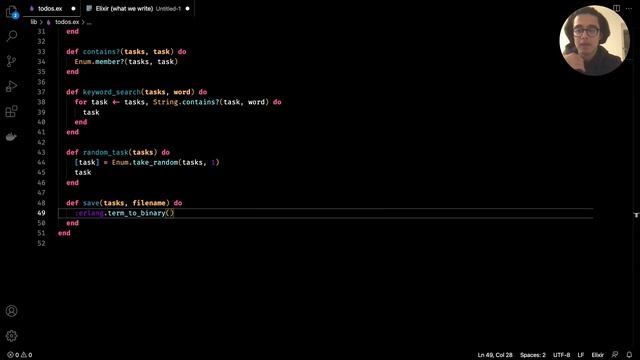This screenshot has width=640, height=360.
Task: Click the random_task function name
Action: 106,152
